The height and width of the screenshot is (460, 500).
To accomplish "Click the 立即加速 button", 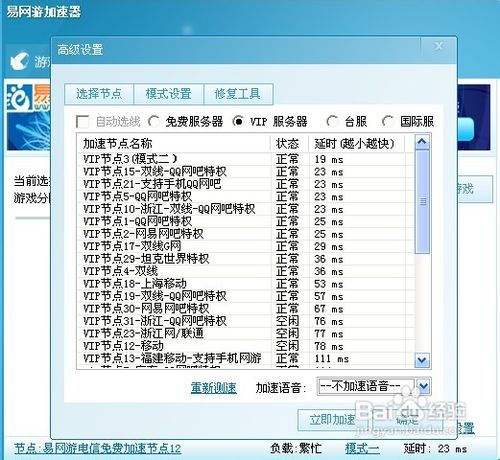I will (332, 420).
